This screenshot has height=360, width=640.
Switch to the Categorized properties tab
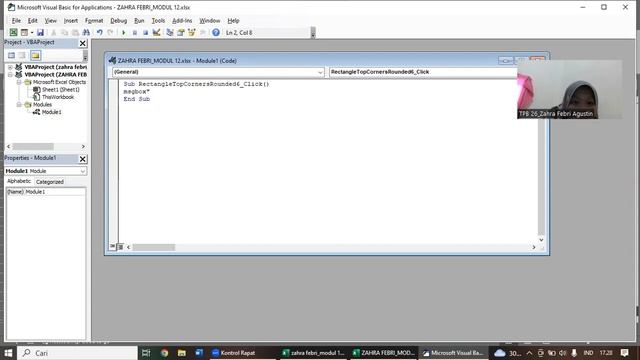click(x=49, y=182)
